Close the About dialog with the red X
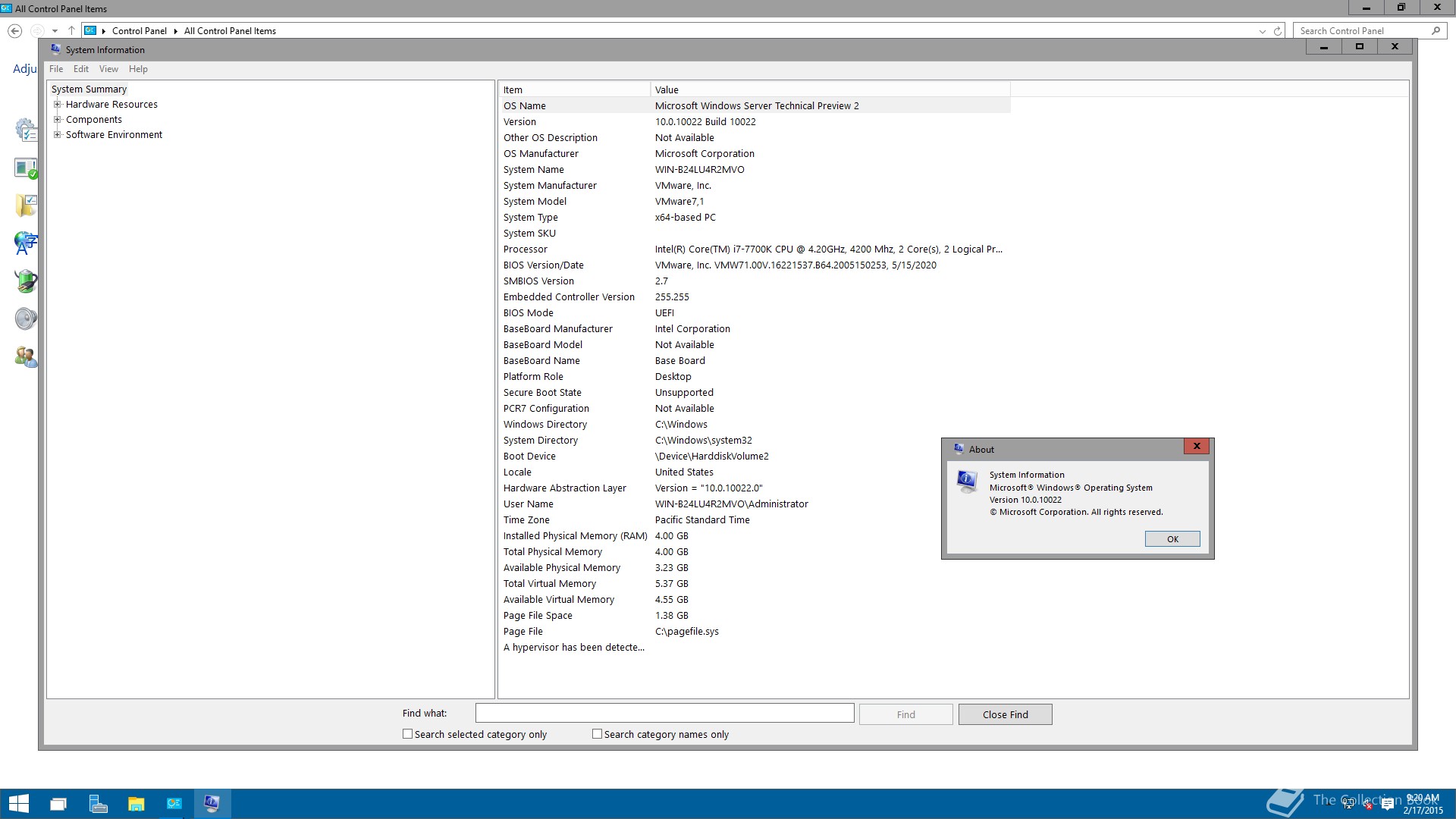 click(x=1197, y=447)
